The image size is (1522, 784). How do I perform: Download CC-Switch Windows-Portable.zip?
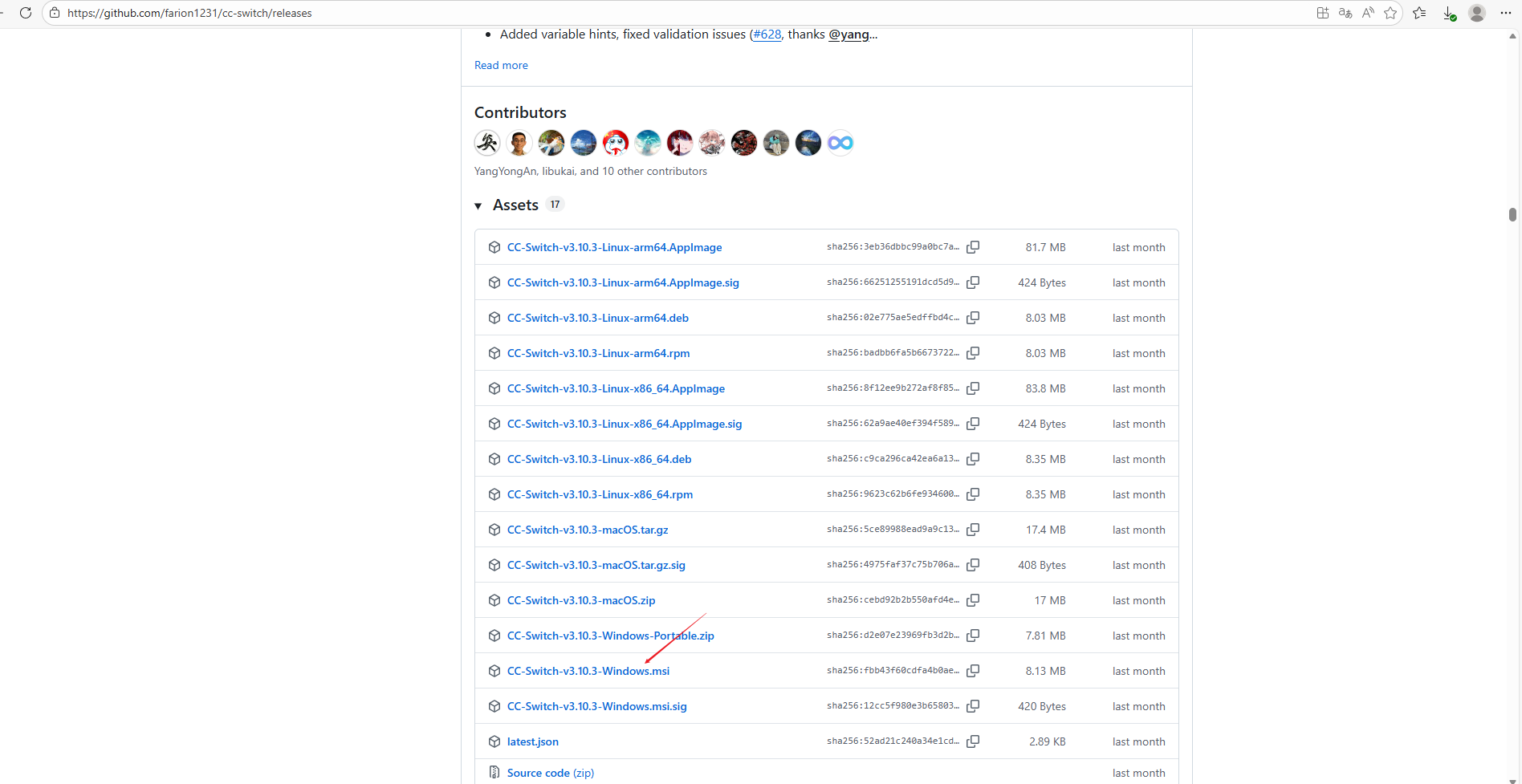(x=610, y=636)
